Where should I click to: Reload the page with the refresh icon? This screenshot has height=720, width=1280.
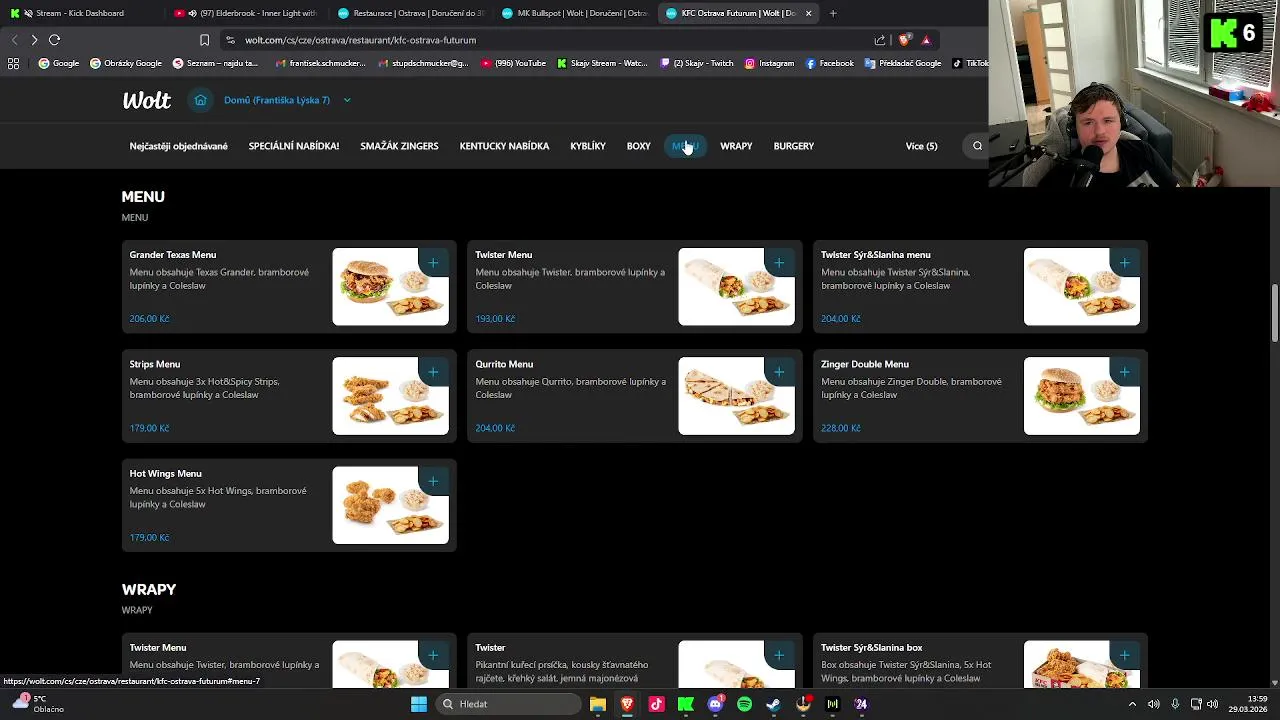click(x=54, y=40)
